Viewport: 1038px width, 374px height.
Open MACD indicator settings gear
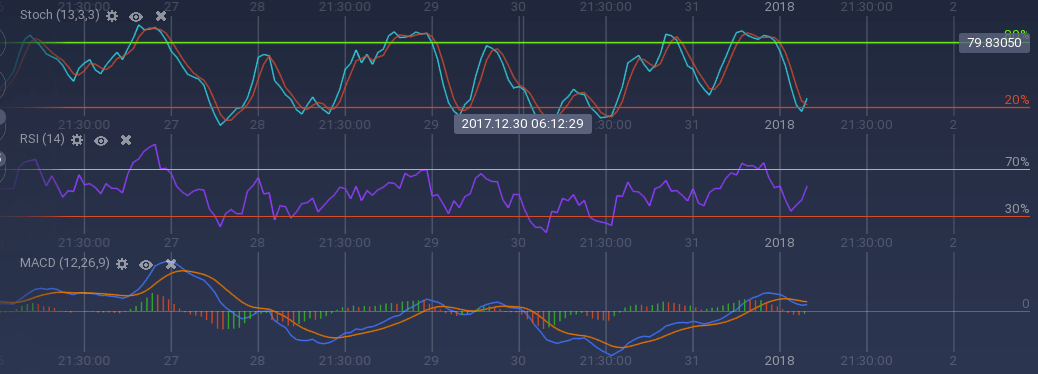click(x=122, y=264)
